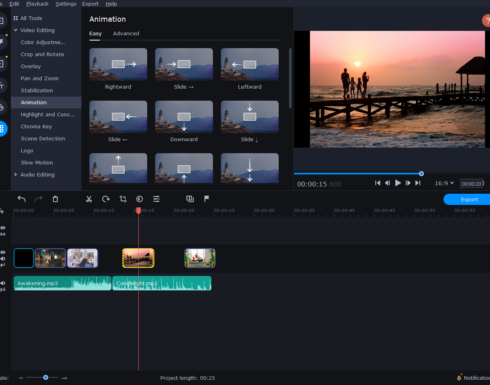Viewport: 490px width, 385px height.
Task: Open the crop tool in timeline toolbar
Action: coord(123,199)
